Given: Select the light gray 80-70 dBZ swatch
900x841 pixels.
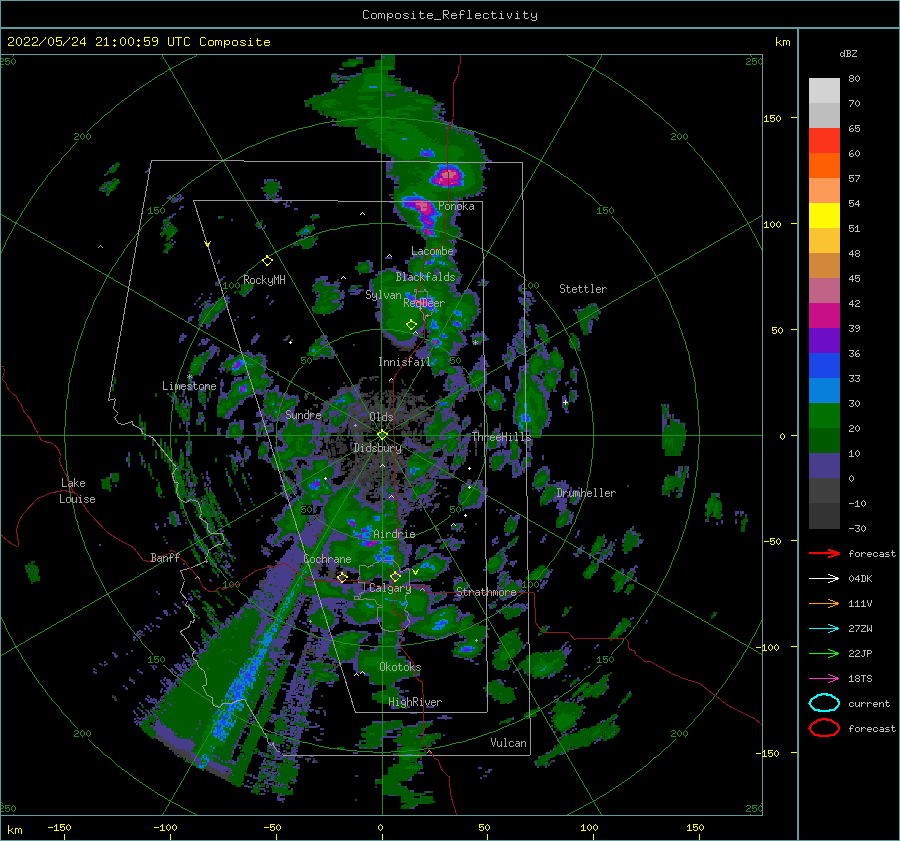Looking at the screenshot, I should [824, 91].
